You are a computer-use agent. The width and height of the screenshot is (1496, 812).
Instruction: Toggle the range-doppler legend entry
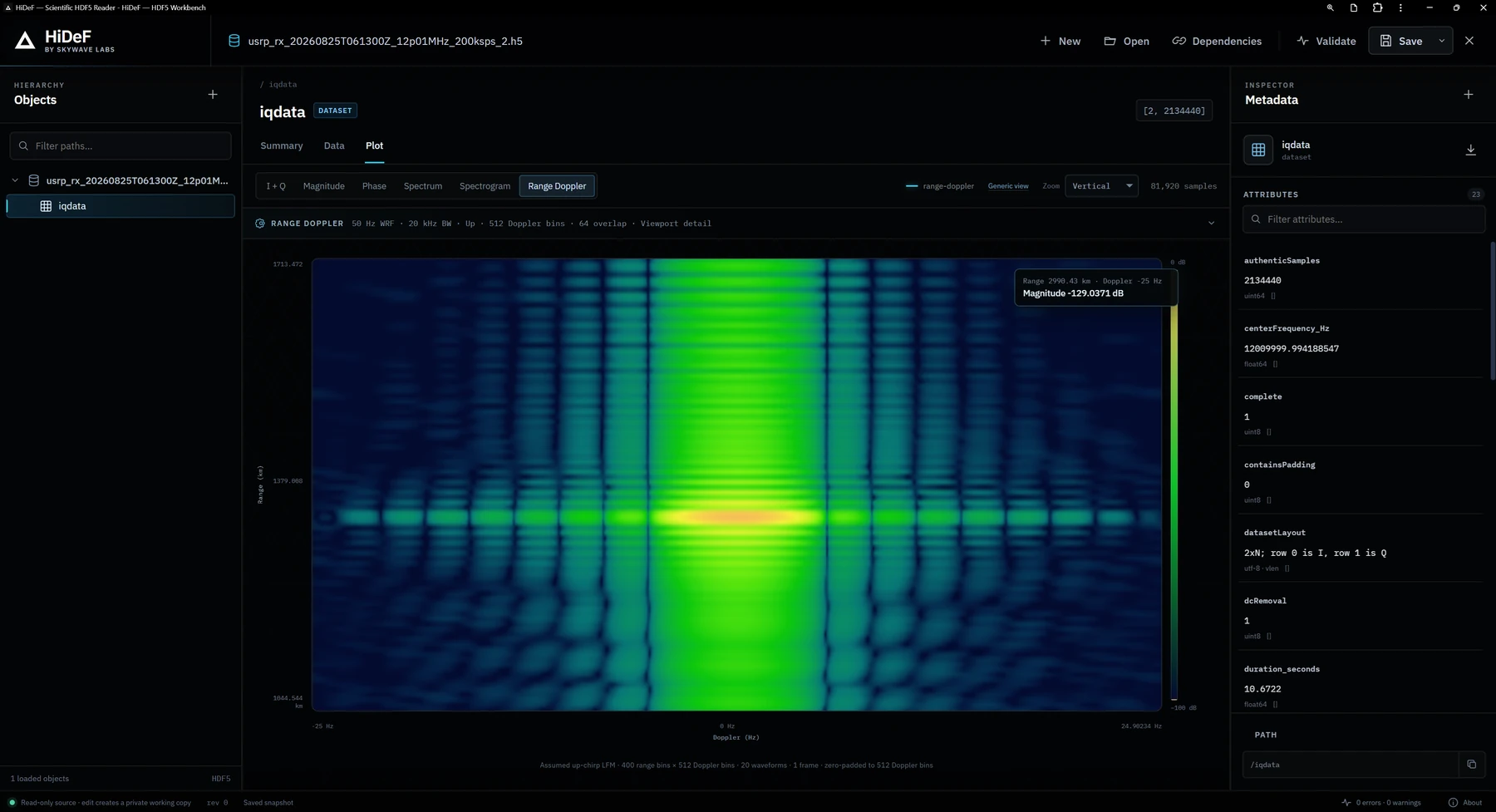click(x=940, y=186)
